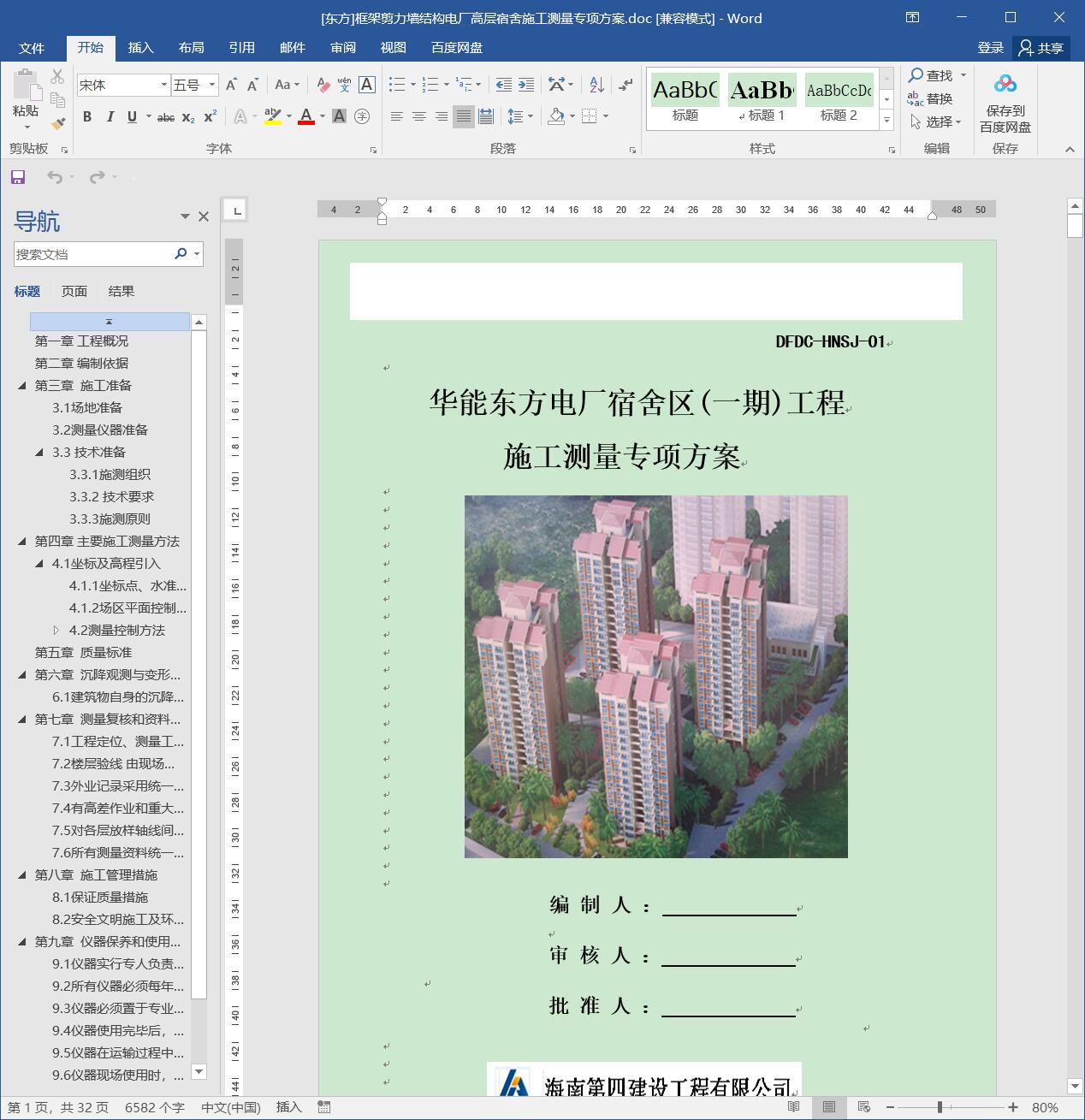Expand the styles gallery with the More arrow
The image size is (1085, 1120).
pyautogui.click(x=887, y=121)
